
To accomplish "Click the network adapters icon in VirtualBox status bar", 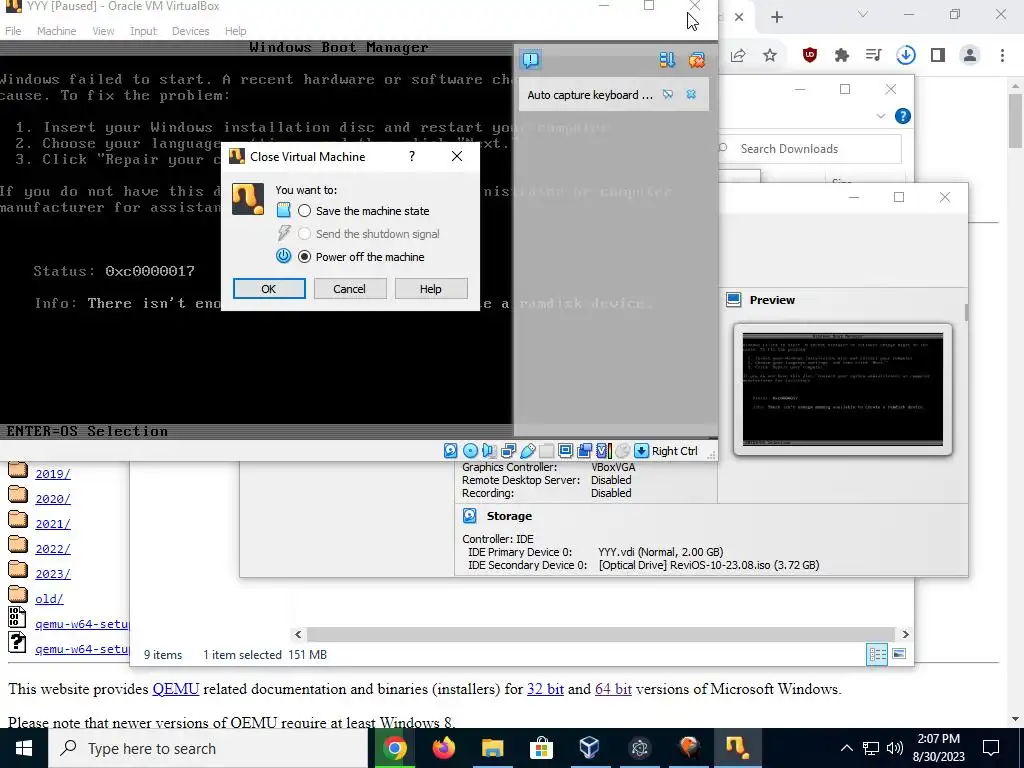I will coord(509,451).
